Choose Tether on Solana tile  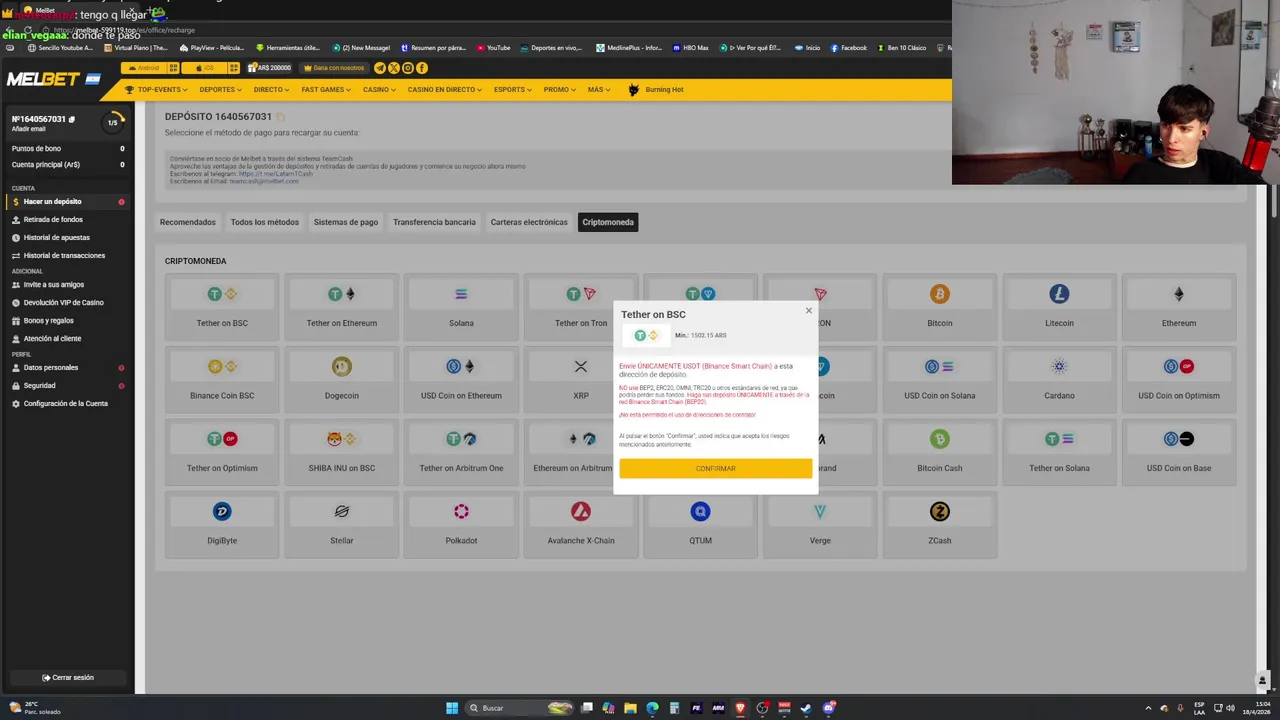tap(1059, 450)
